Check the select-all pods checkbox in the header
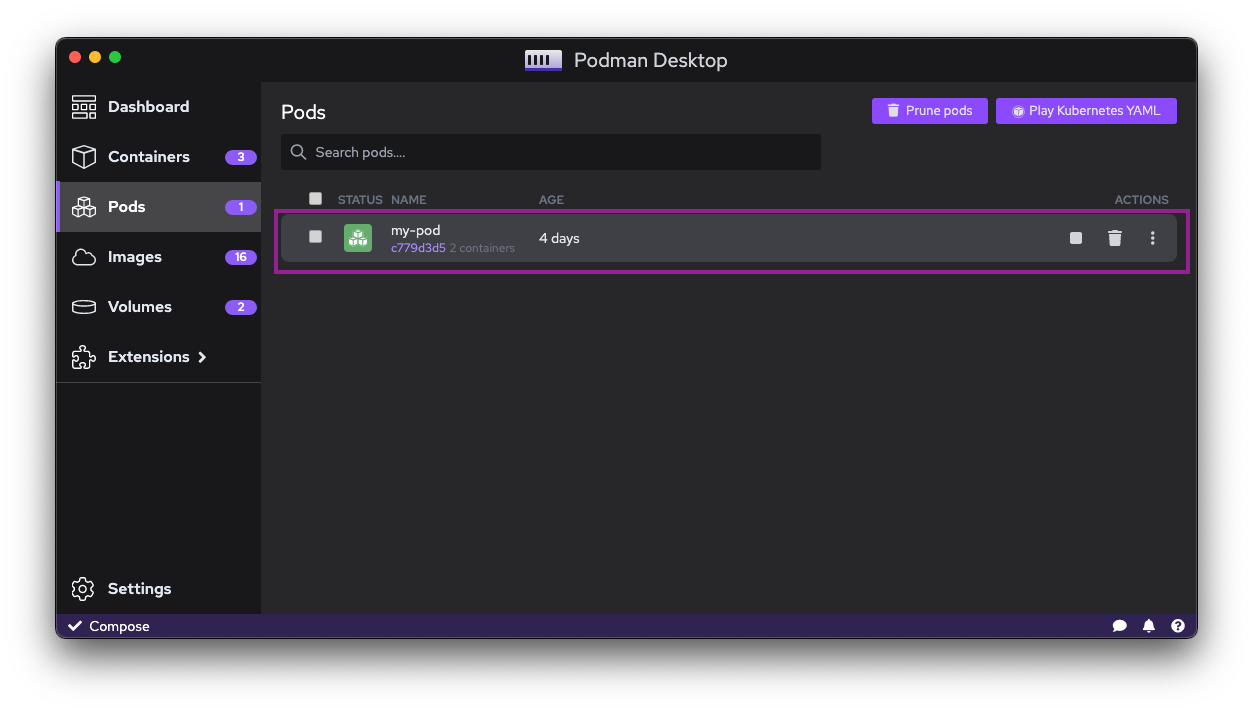Screen dimensions: 1253x712 point(315,198)
